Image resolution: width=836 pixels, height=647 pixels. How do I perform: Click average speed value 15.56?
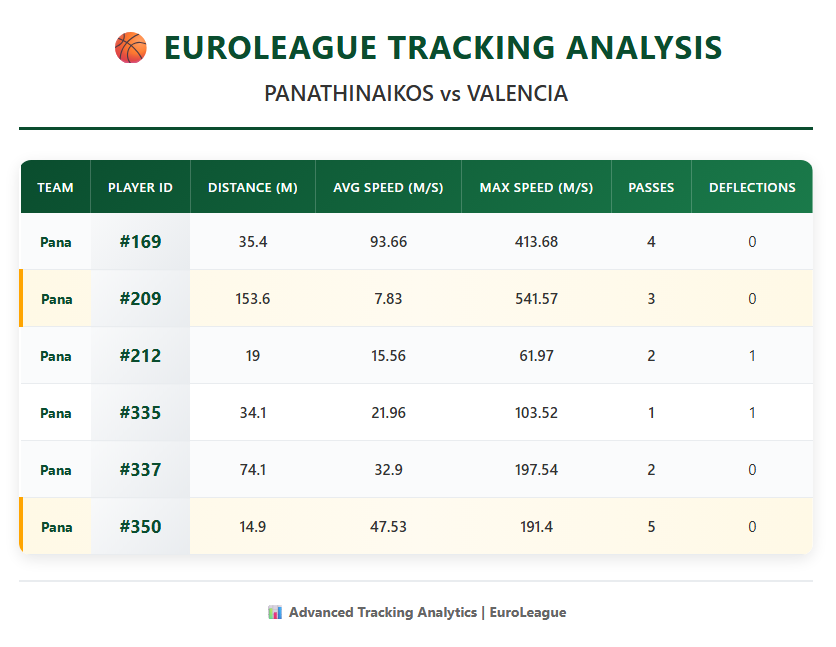coord(388,356)
